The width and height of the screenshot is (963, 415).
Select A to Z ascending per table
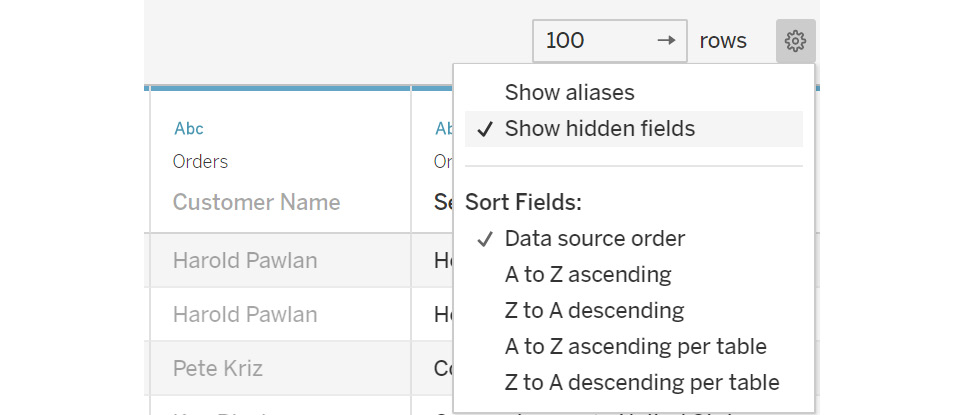click(x=634, y=347)
